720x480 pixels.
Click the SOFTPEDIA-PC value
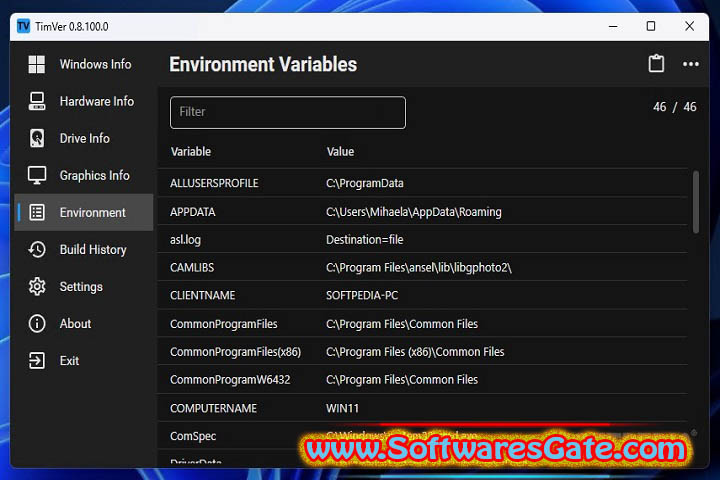coord(362,295)
